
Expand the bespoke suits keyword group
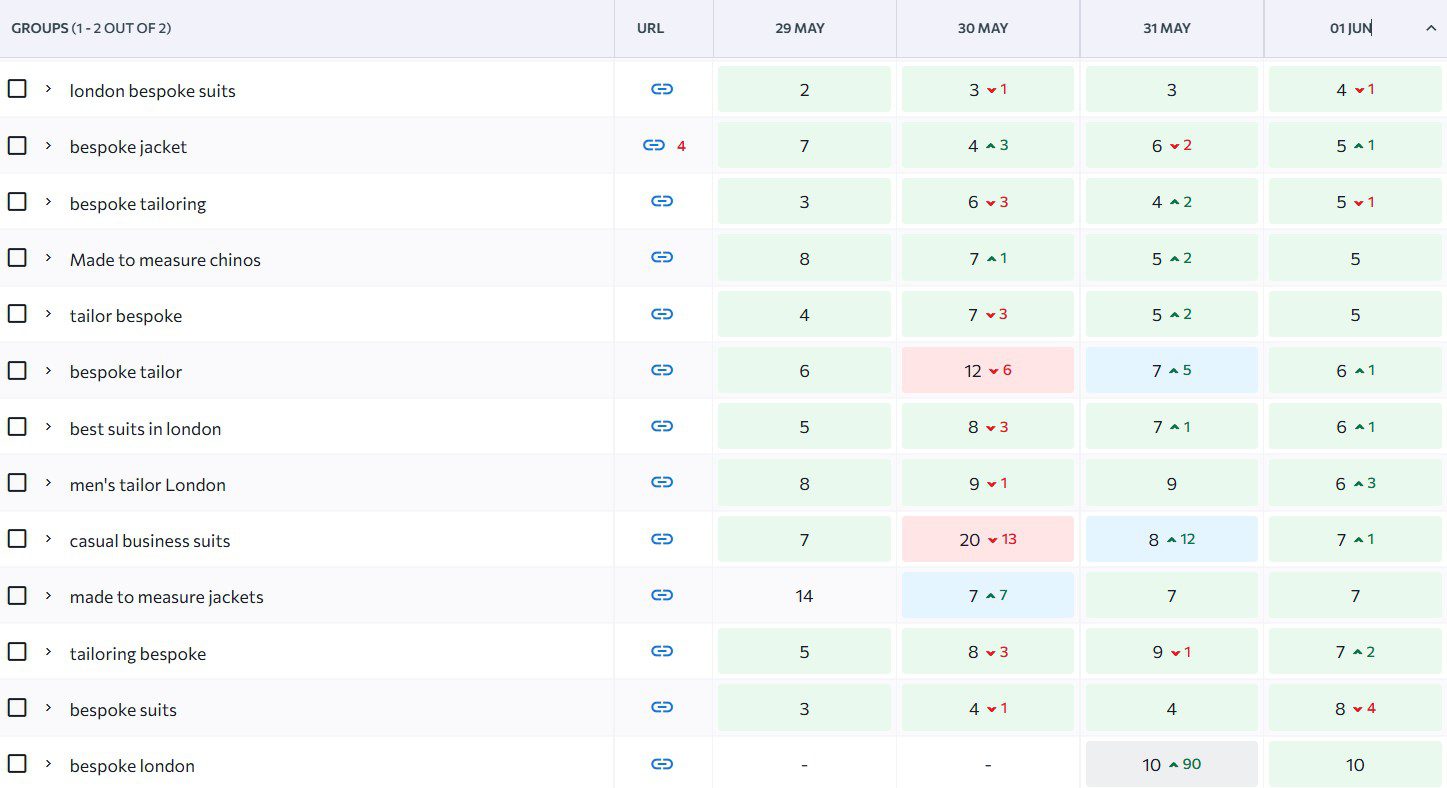47,707
